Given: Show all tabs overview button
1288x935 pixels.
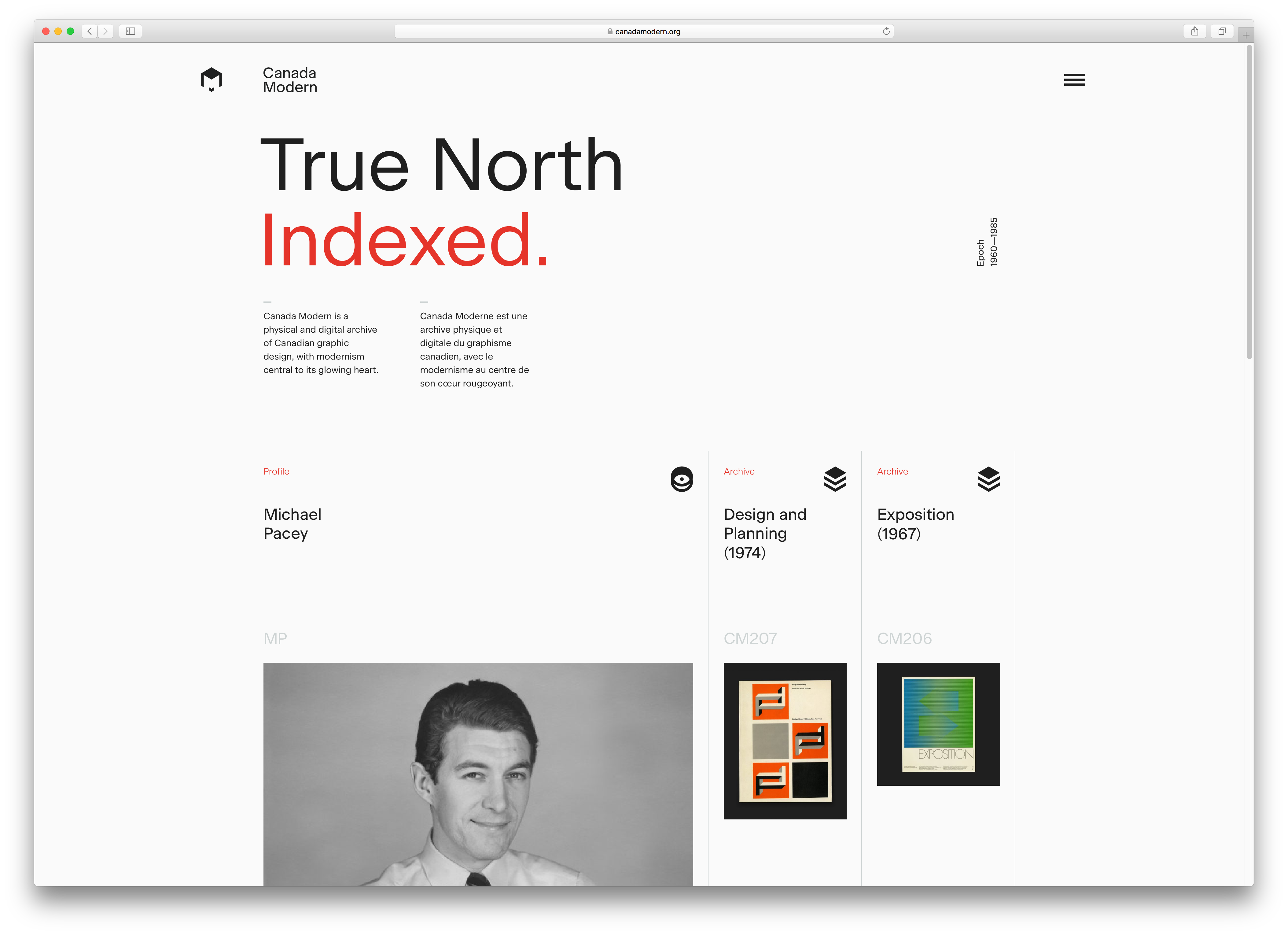Looking at the screenshot, I should click(x=1222, y=31).
